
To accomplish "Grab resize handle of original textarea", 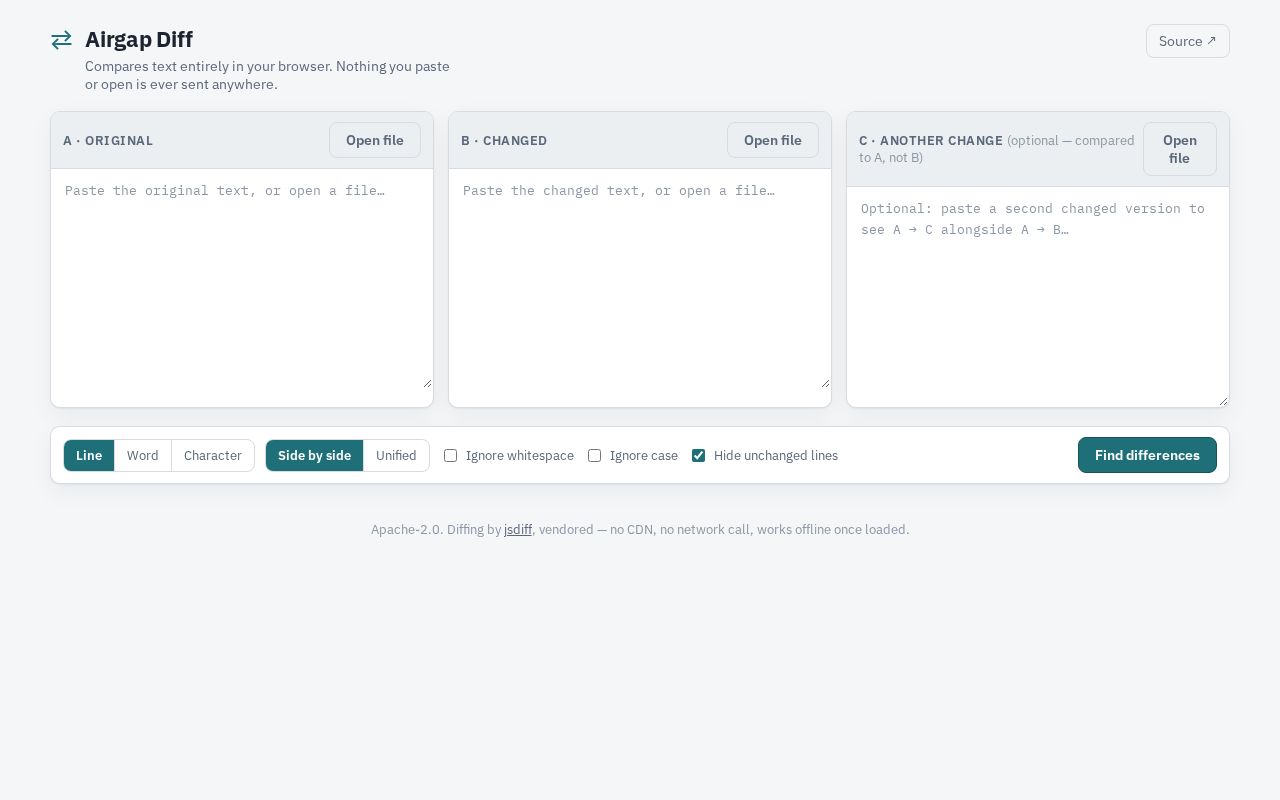I will click(427, 383).
